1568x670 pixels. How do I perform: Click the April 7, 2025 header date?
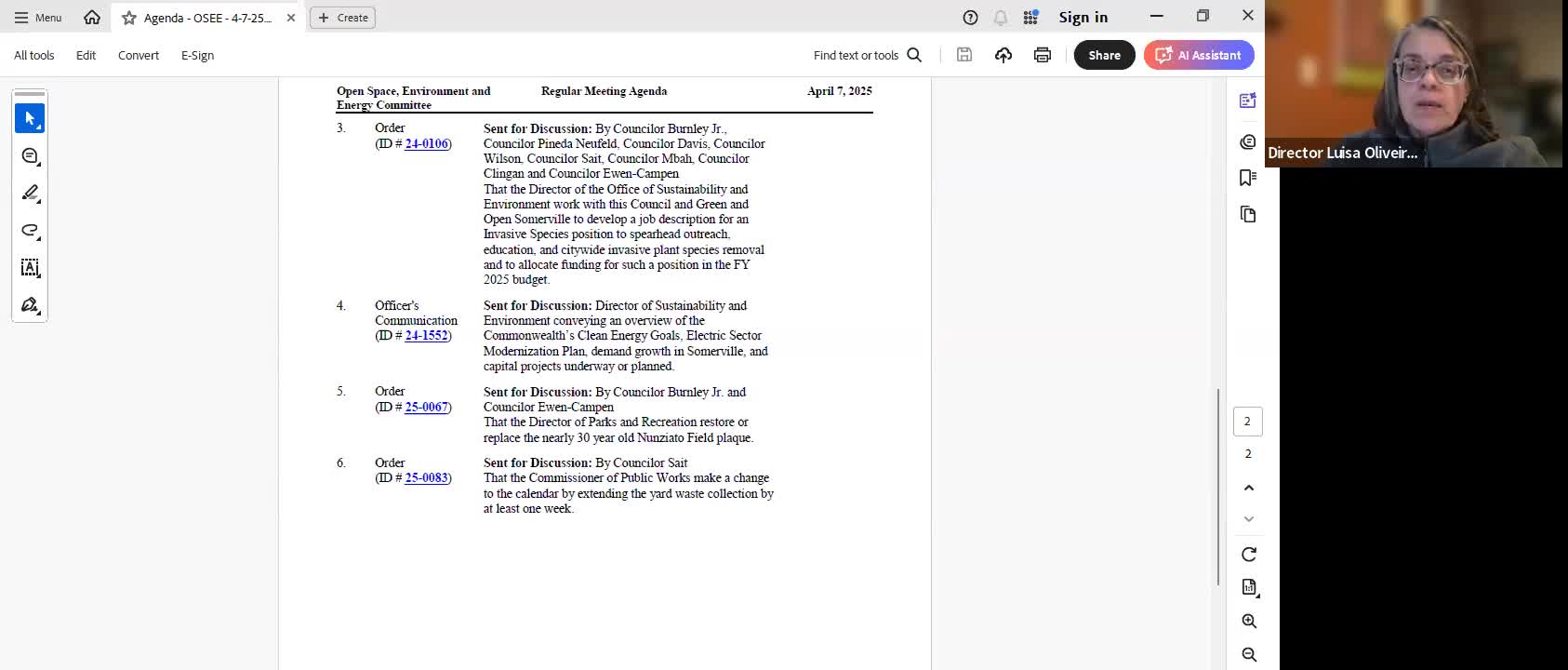[x=839, y=91]
